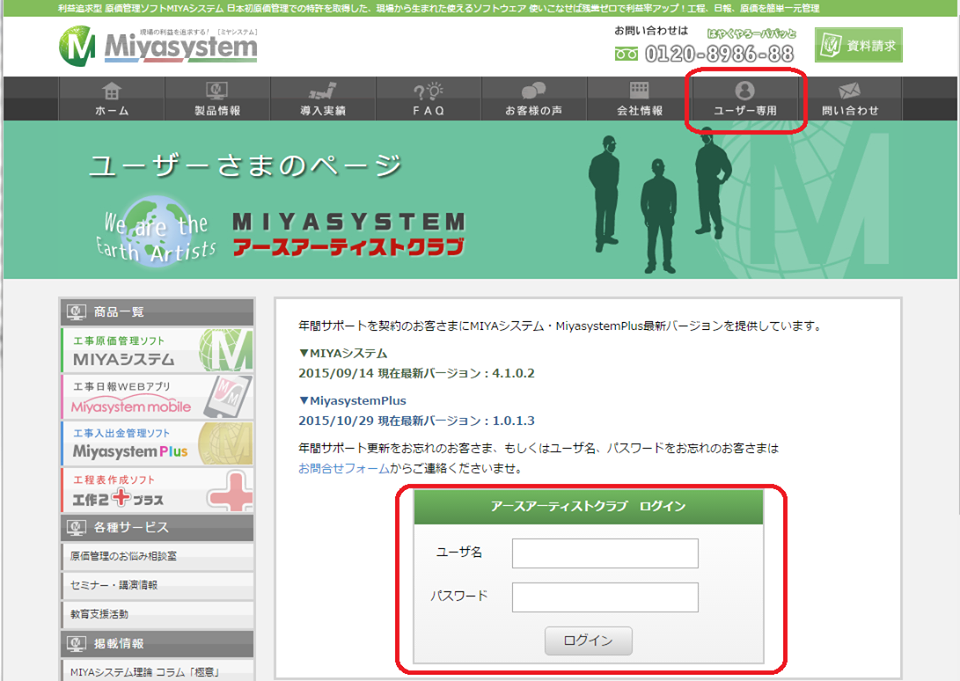The width and height of the screenshot is (960, 681).
Task: Click the 掲載情報 sidebar header
Action: (x=157, y=644)
